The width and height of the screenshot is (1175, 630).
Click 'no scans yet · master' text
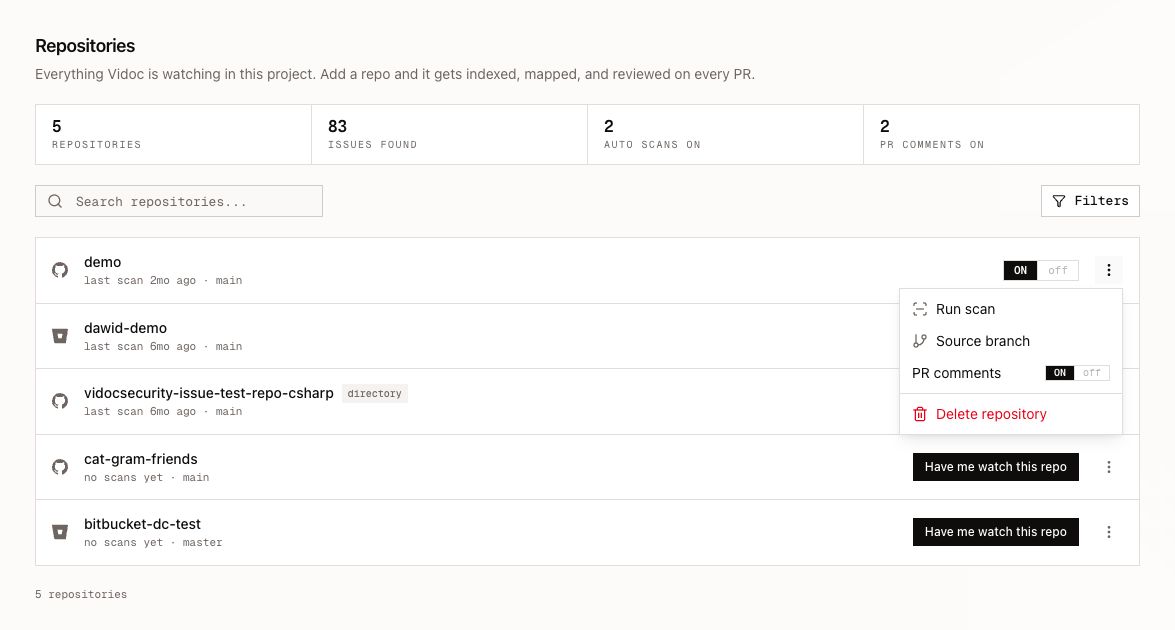[153, 543]
